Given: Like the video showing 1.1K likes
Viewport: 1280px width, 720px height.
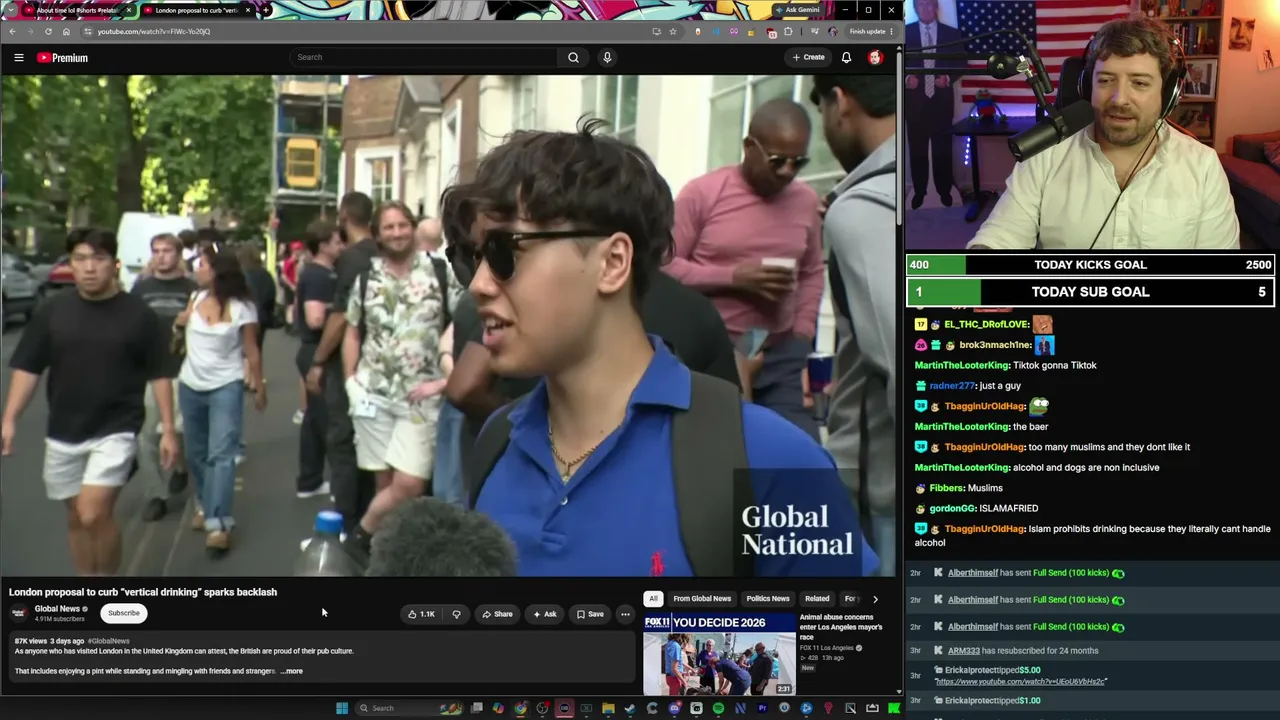Looking at the screenshot, I should (x=421, y=614).
